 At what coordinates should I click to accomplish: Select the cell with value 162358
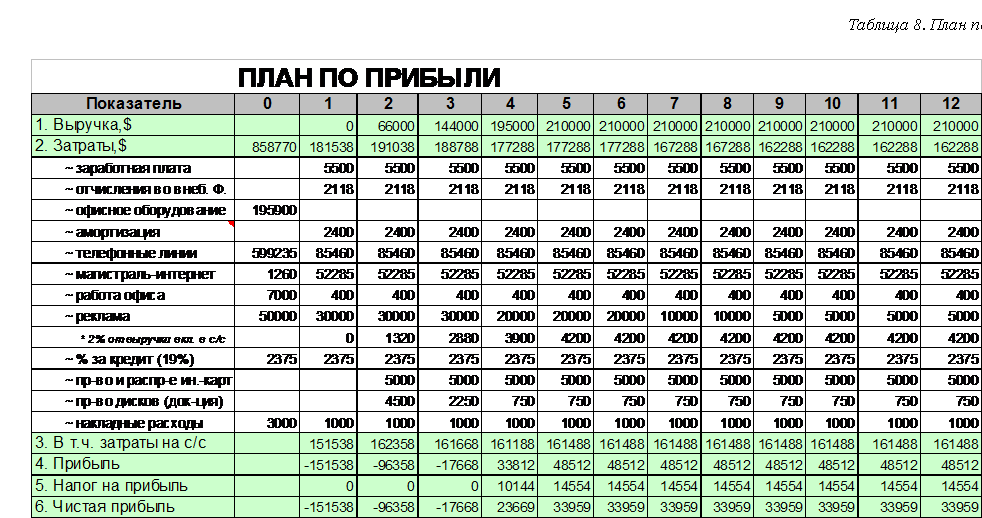[x=387, y=444]
